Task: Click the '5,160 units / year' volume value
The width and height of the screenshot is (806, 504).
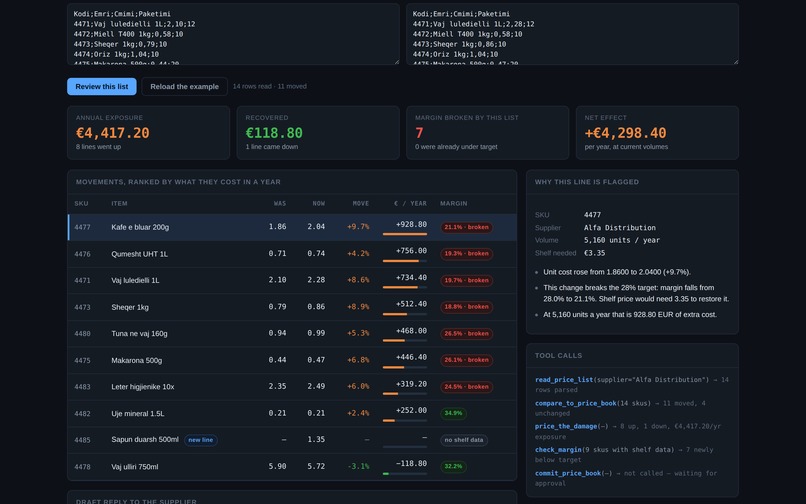Action: click(x=622, y=240)
